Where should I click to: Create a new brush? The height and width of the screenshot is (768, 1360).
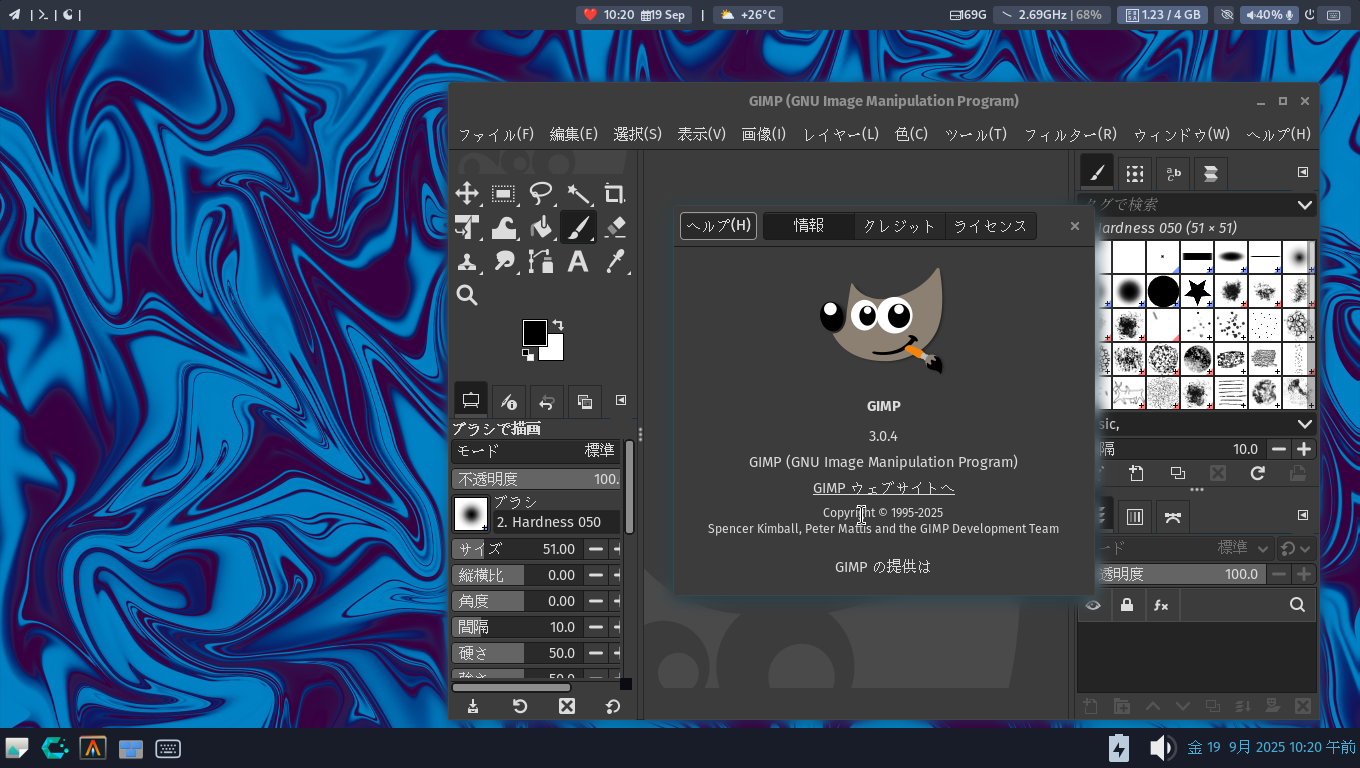click(x=1136, y=473)
